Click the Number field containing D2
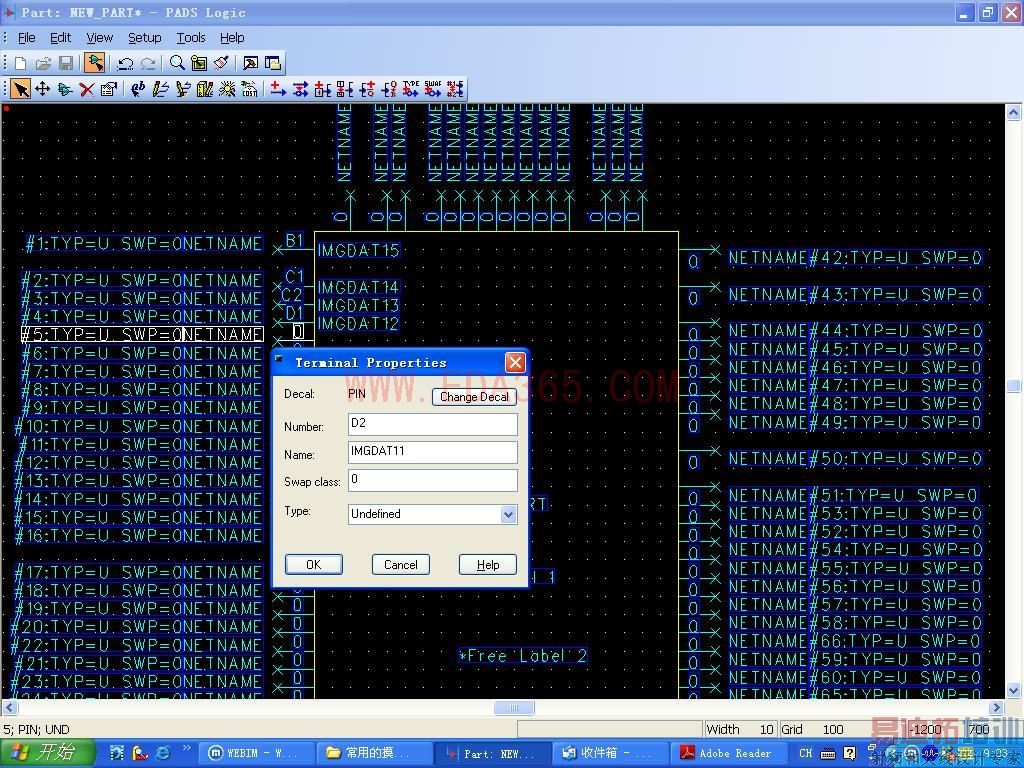1024x768 pixels. [x=433, y=424]
